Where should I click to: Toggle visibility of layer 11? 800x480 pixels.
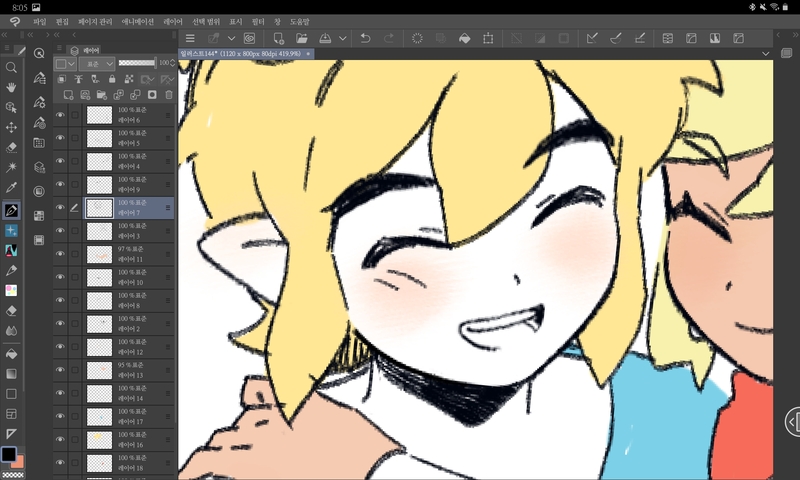tap(60, 254)
